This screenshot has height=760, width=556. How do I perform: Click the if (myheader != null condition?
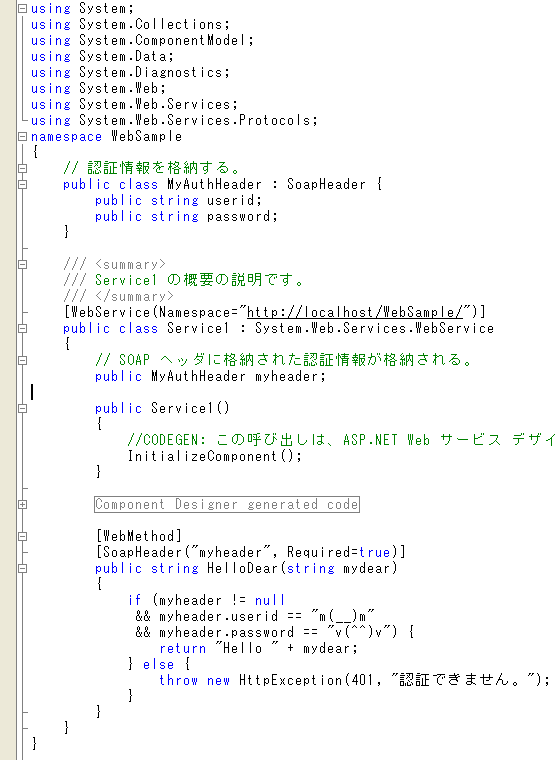tap(207, 600)
